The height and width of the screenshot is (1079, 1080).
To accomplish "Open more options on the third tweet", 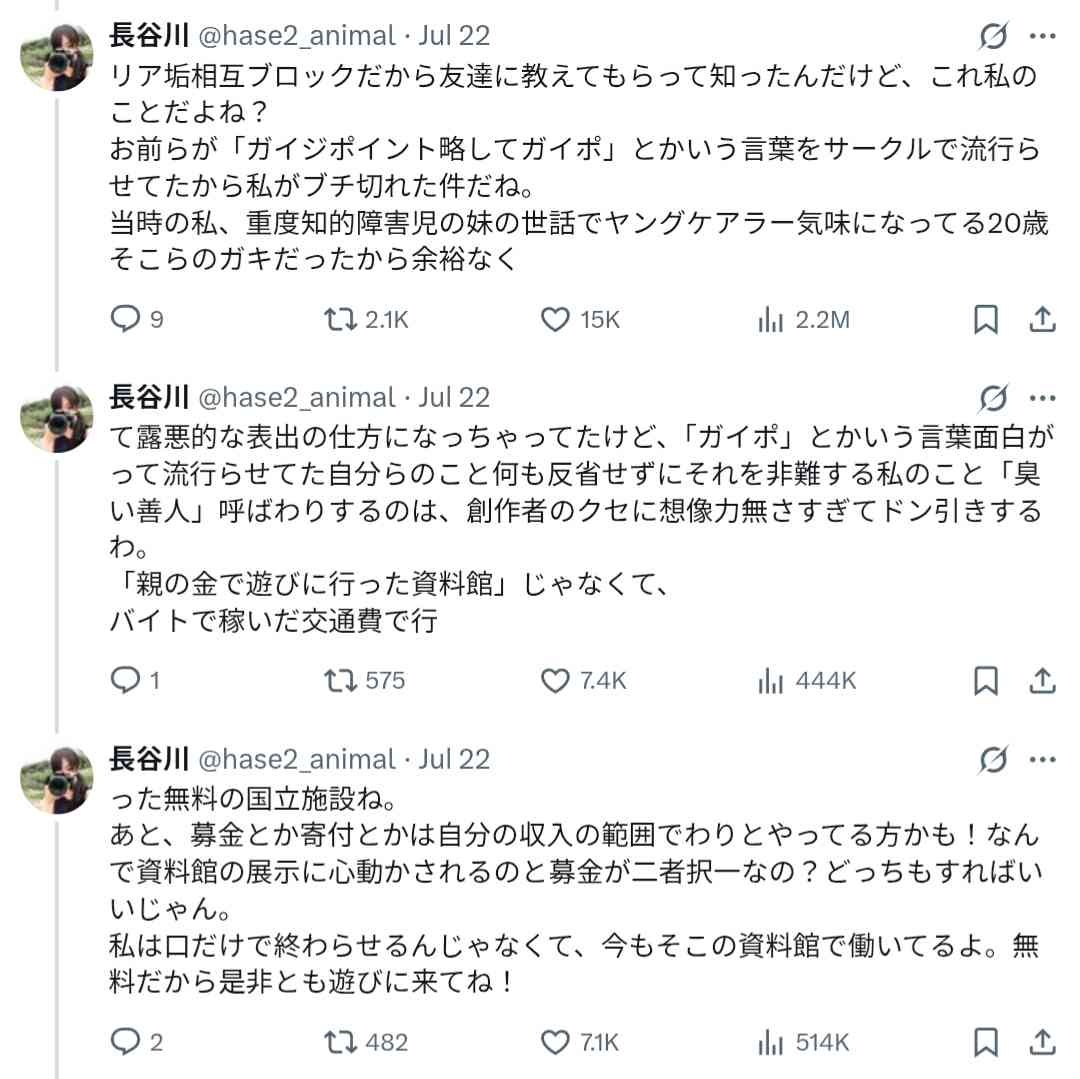I will [x=1042, y=760].
